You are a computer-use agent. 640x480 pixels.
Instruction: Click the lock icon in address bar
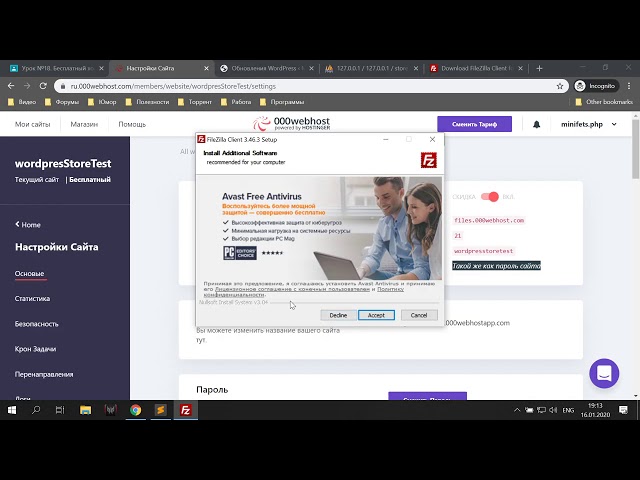pyautogui.click(x=62, y=86)
